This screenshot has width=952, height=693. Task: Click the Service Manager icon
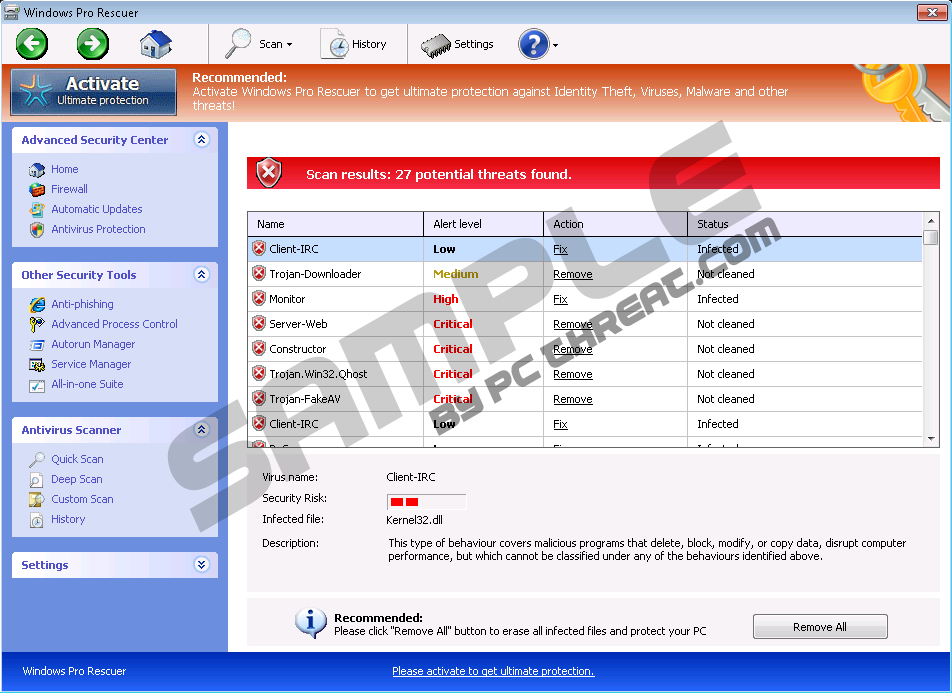(37, 364)
